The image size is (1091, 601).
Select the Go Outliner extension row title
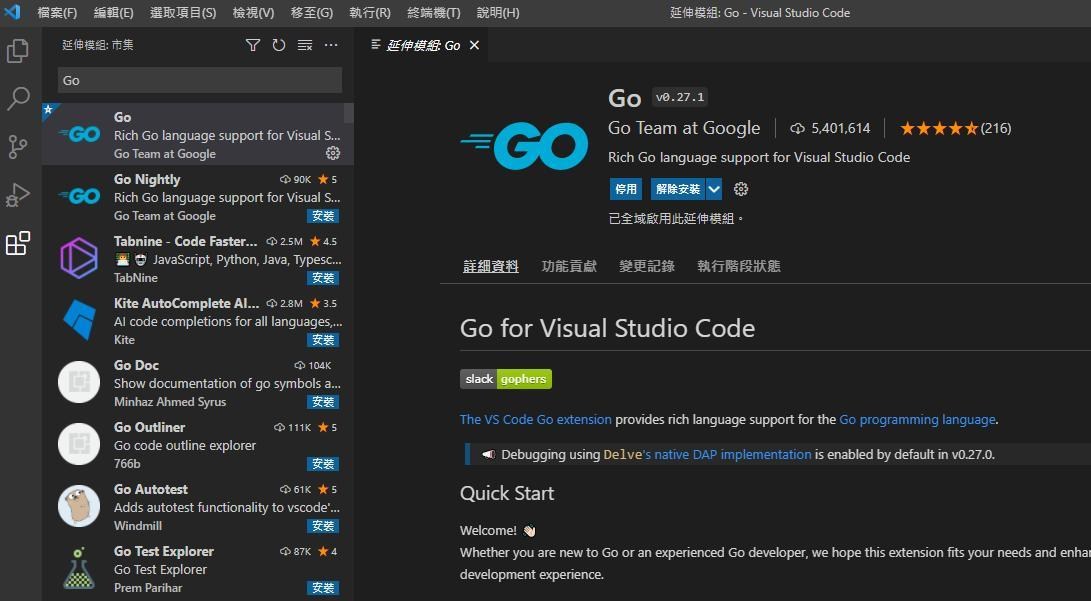150,427
